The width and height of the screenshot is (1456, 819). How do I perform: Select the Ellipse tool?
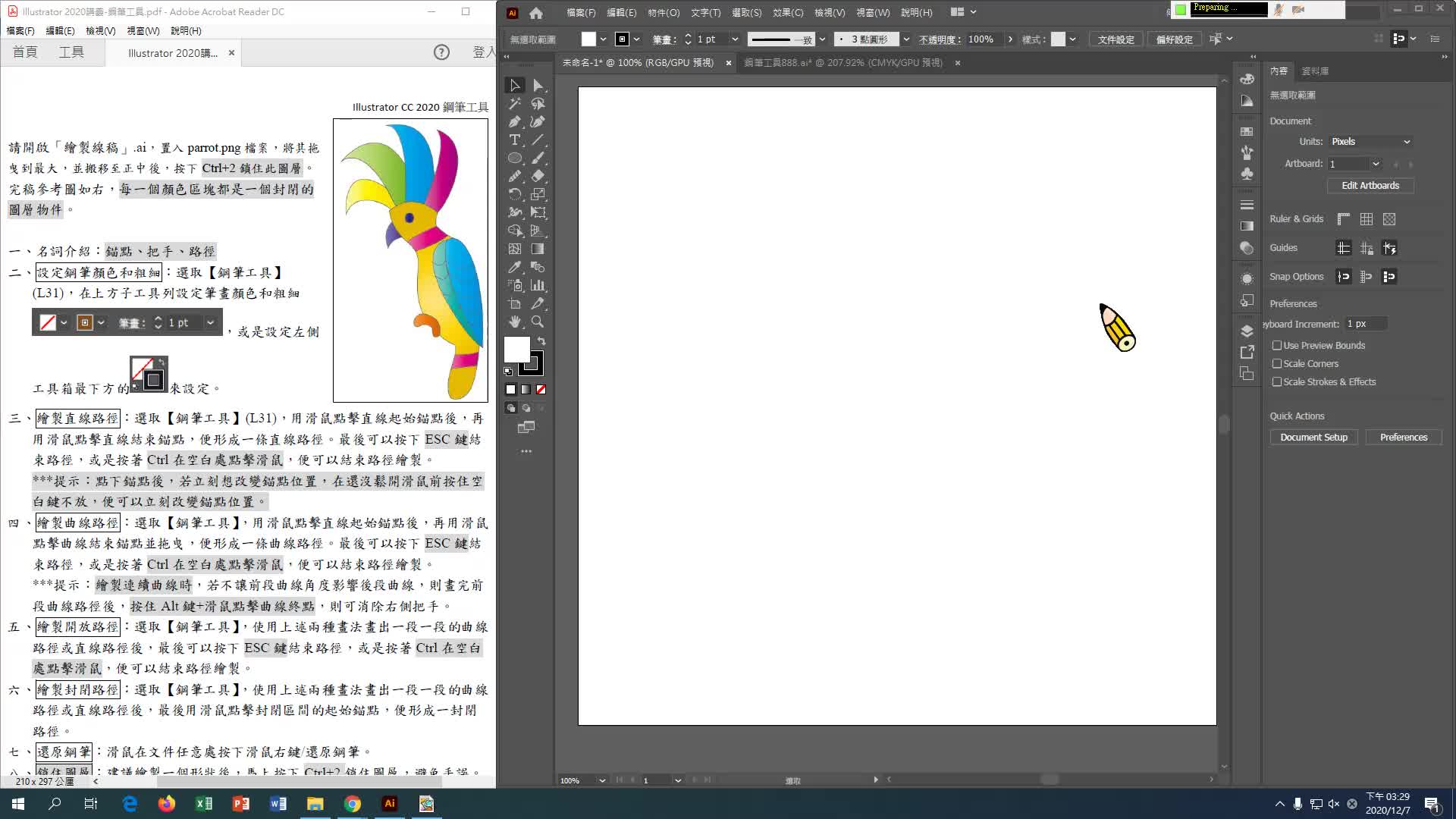coord(515,158)
